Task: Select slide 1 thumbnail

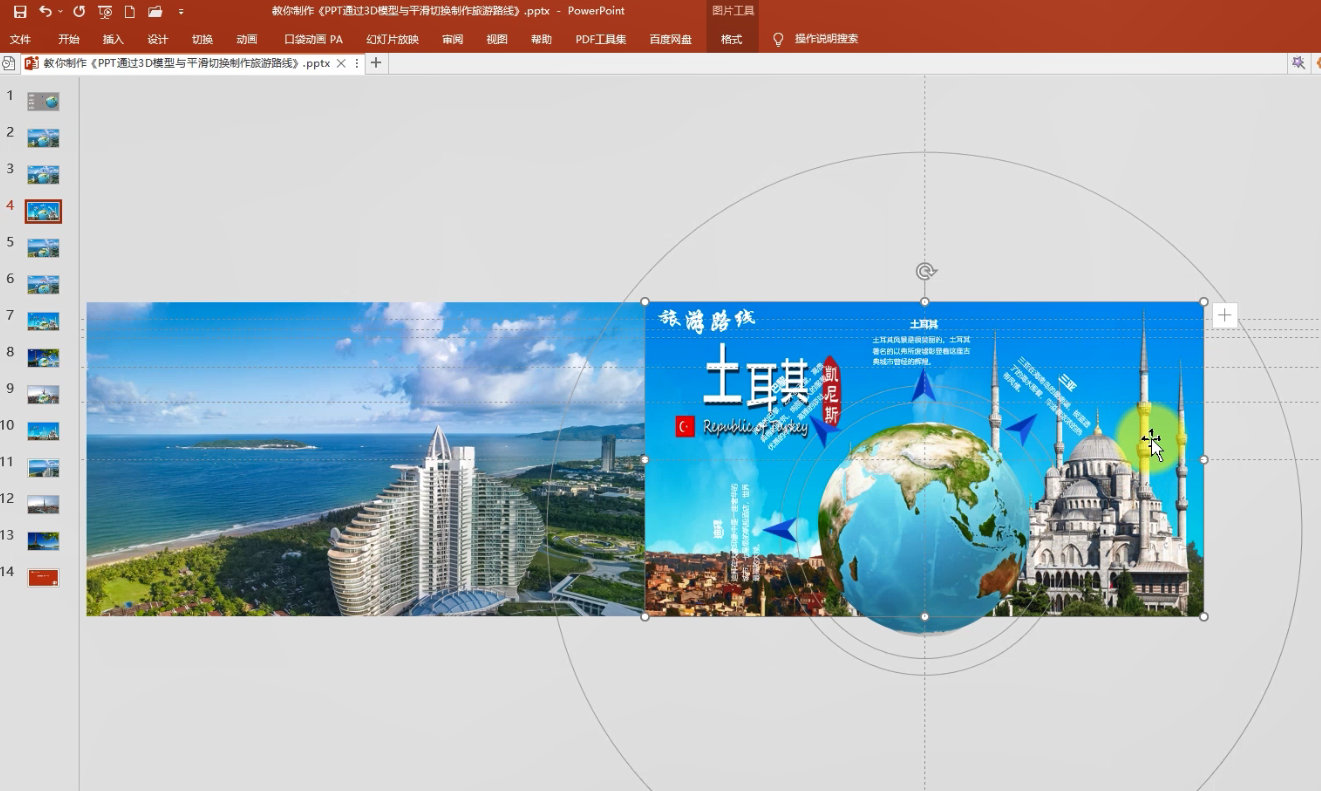Action: pyautogui.click(x=43, y=101)
